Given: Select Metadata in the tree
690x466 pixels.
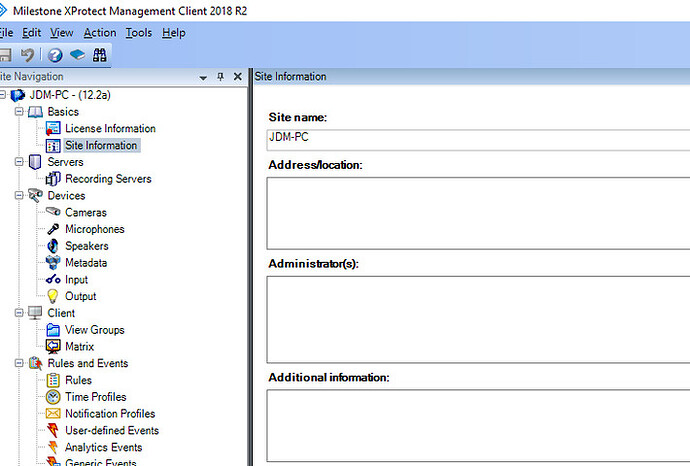Looking at the screenshot, I should pyautogui.click(x=86, y=263).
